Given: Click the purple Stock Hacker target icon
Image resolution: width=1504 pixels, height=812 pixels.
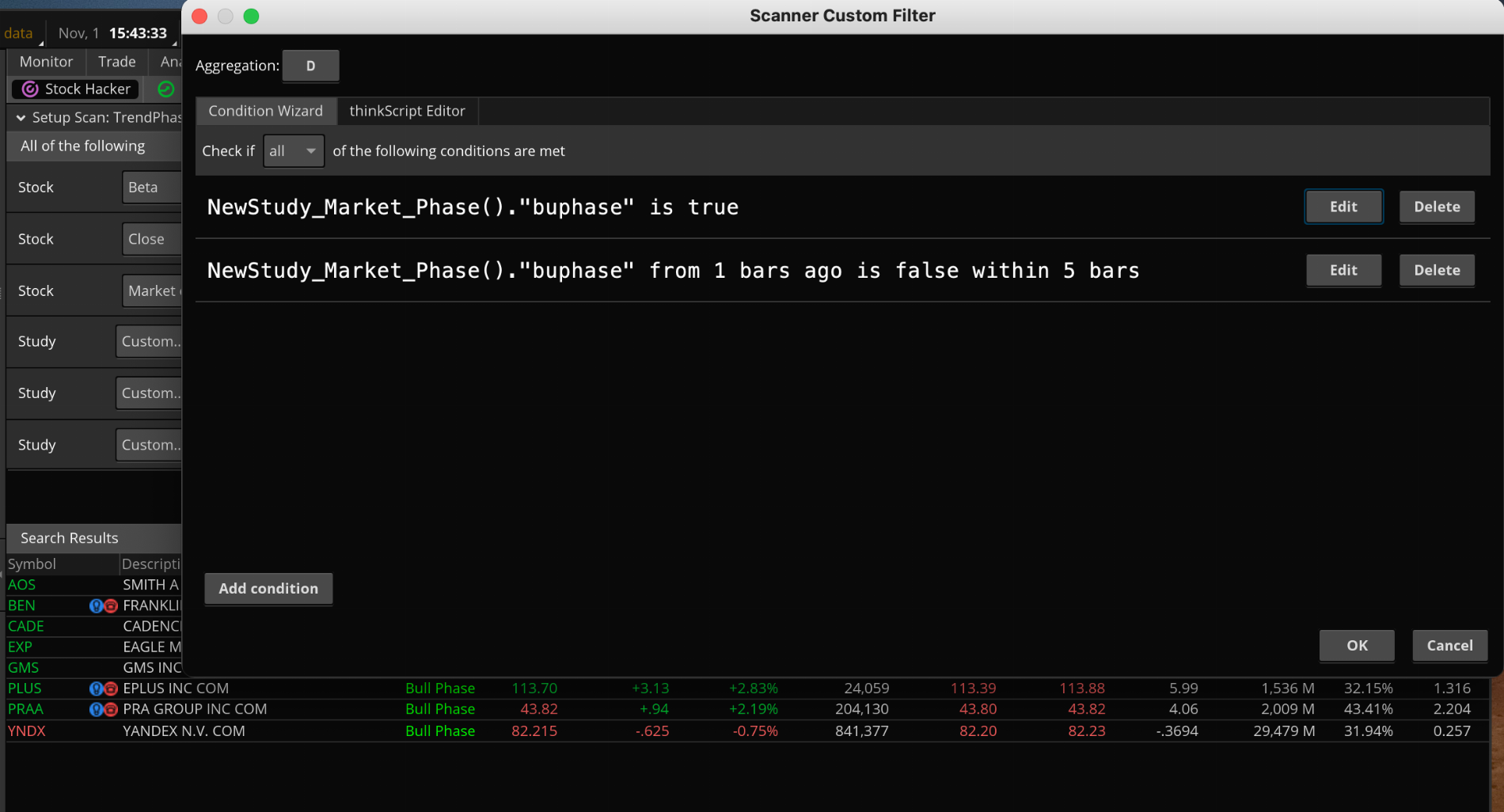Looking at the screenshot, I should 30,89.
